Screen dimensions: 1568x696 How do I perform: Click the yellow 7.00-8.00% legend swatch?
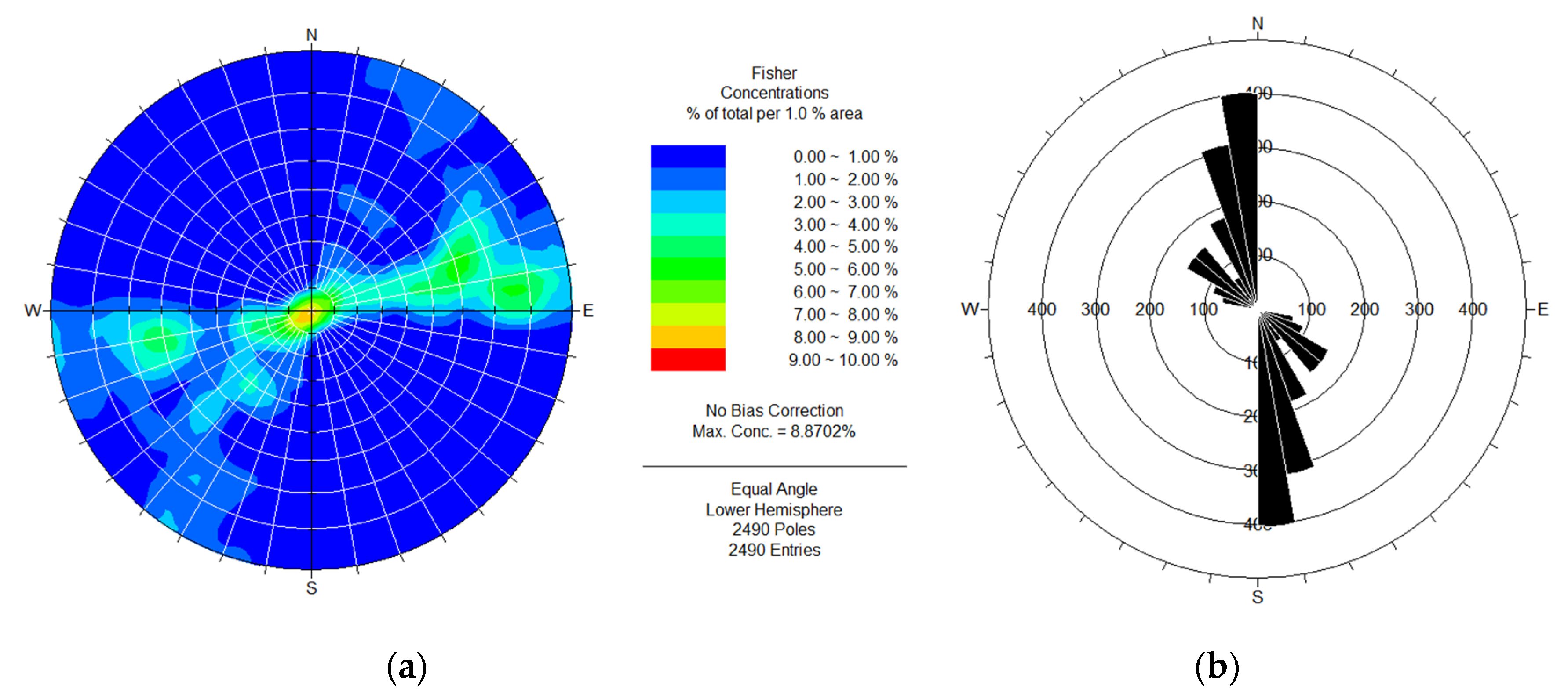[x=687, y=315]
